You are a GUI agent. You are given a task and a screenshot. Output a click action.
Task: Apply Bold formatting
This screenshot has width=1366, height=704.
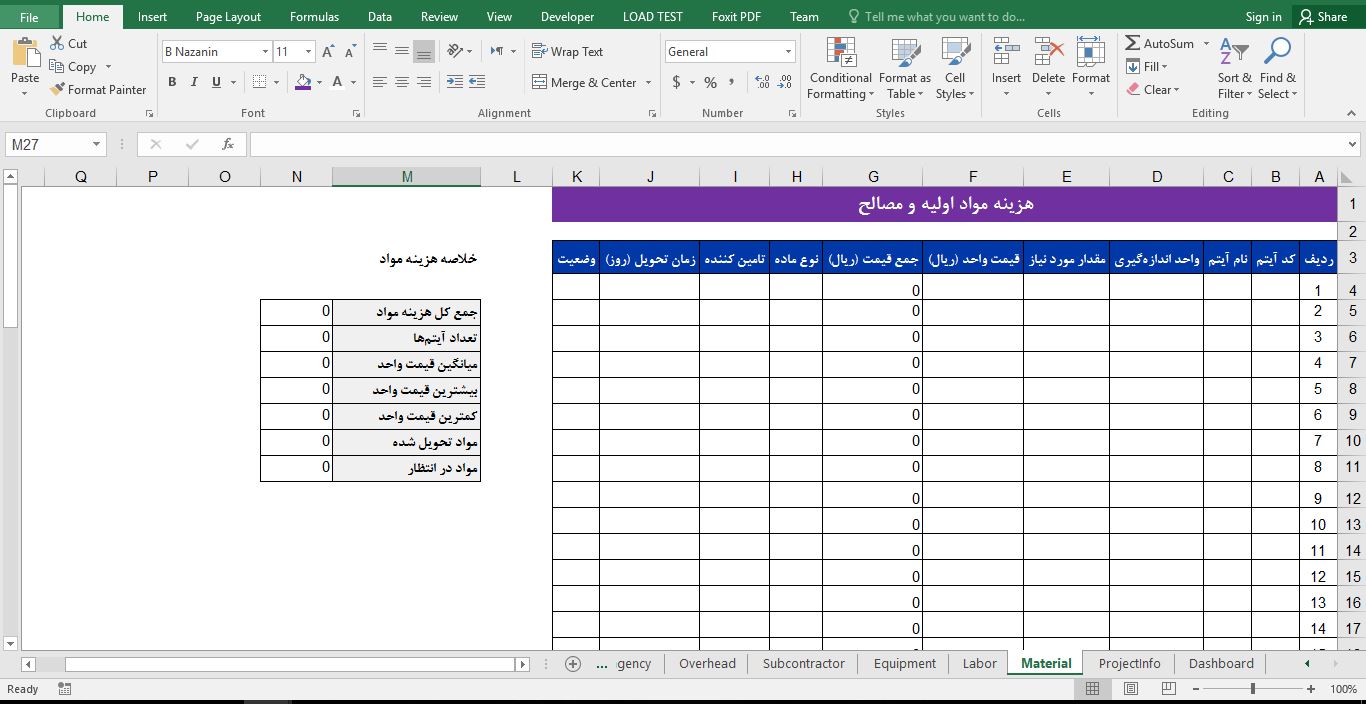(x=170, y=82)
